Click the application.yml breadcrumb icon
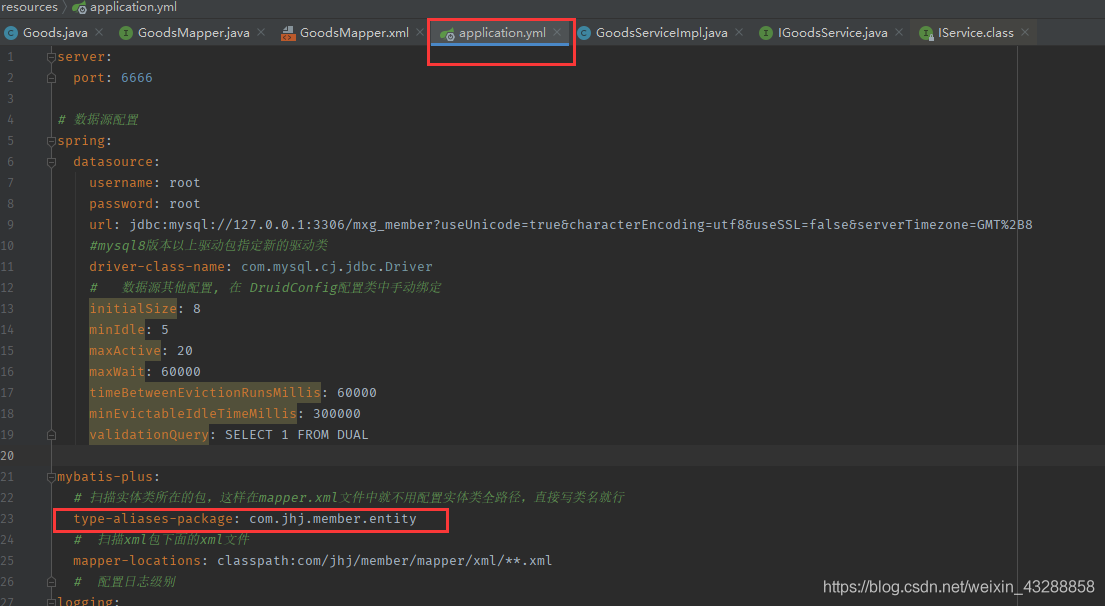 [x=80, y=8]
